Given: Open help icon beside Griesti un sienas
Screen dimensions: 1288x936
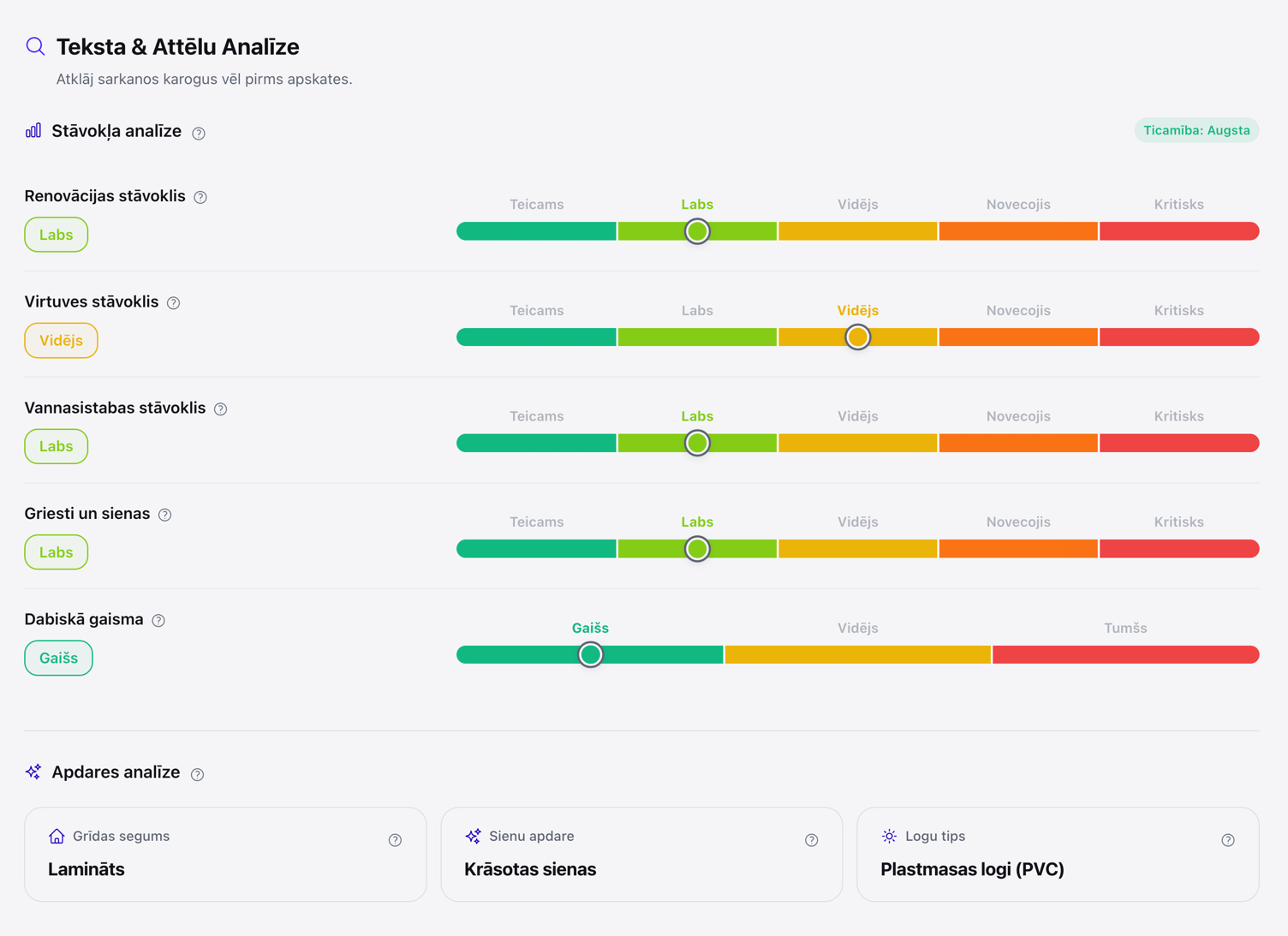Looking at the screenshot, I should 165,515.
